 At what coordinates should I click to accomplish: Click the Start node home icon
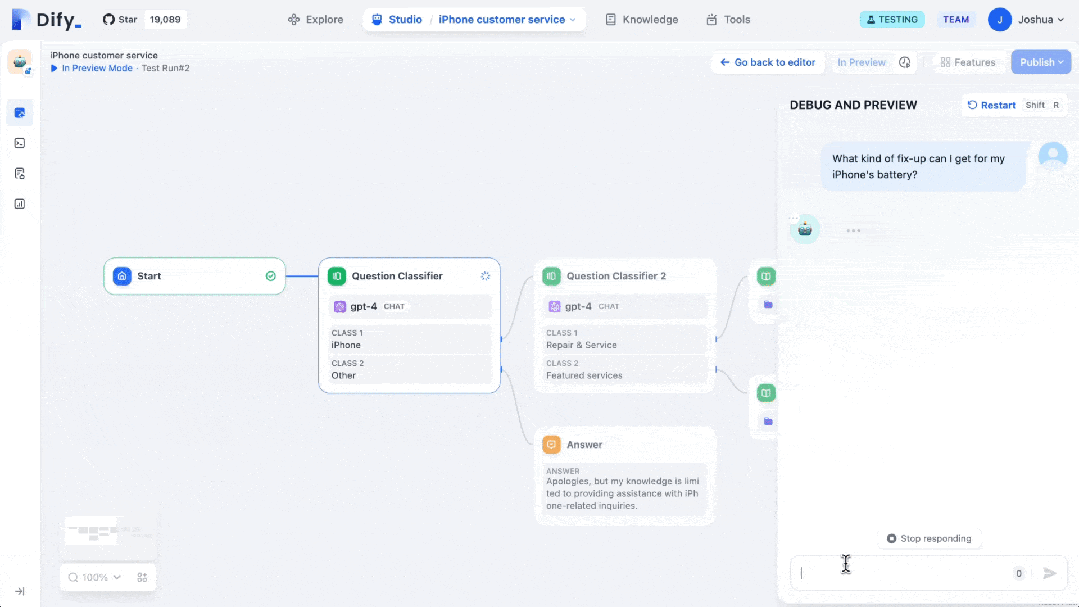click(x=122, y=276)
